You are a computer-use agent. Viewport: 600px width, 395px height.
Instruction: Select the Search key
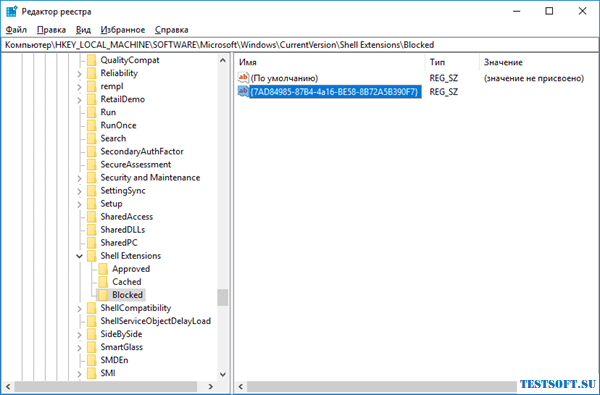(x=113, y=138)
